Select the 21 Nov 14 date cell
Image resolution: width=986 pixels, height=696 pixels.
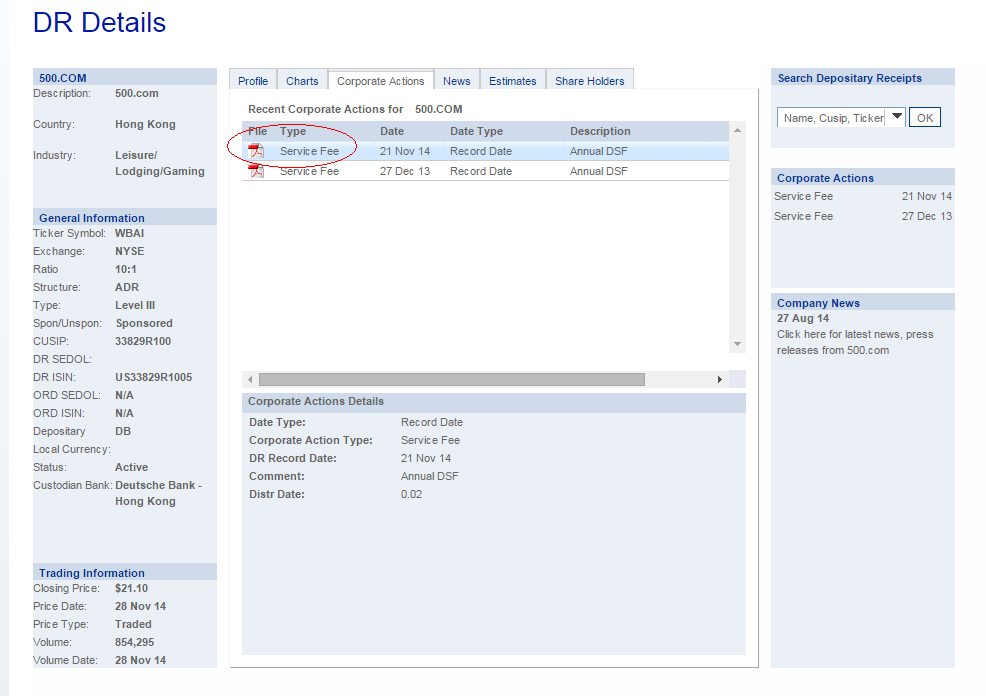pyautogui.click(x=405, y=151)
